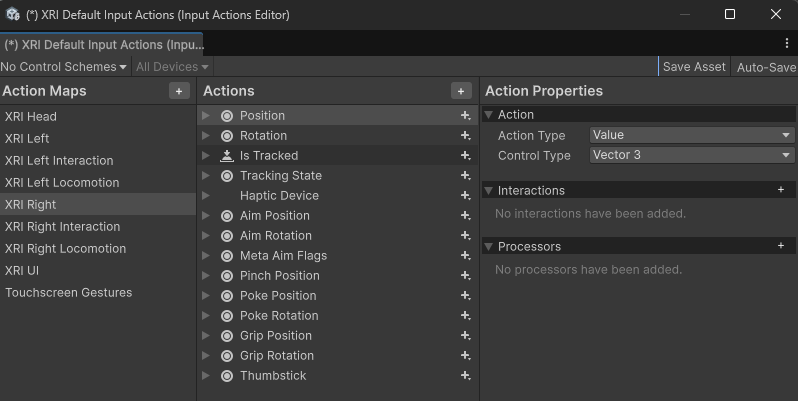Toggle the Auto-Save option

(766, 67)
